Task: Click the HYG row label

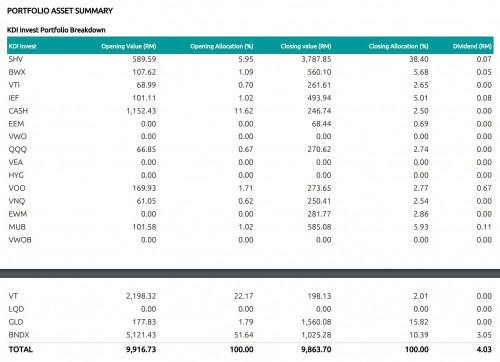Action: pyautogui.click(x=16, y=175)
